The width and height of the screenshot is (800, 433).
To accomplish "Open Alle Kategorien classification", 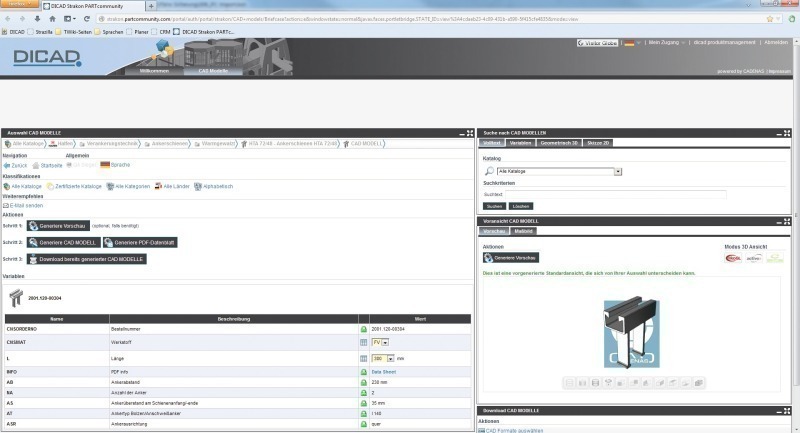I will [128, 186].
